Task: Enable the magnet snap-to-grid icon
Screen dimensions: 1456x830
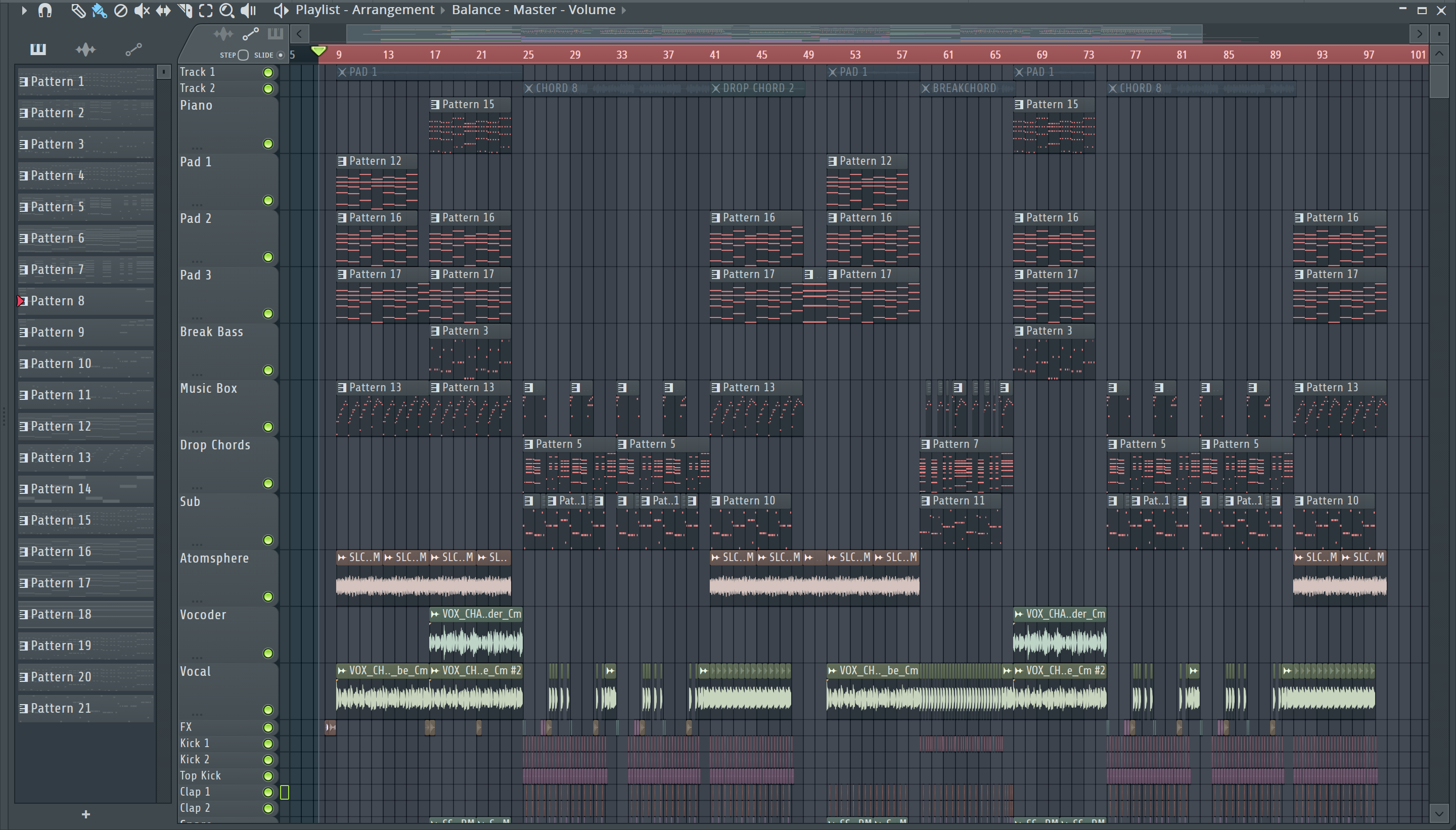Action: [x=45, y=10]
